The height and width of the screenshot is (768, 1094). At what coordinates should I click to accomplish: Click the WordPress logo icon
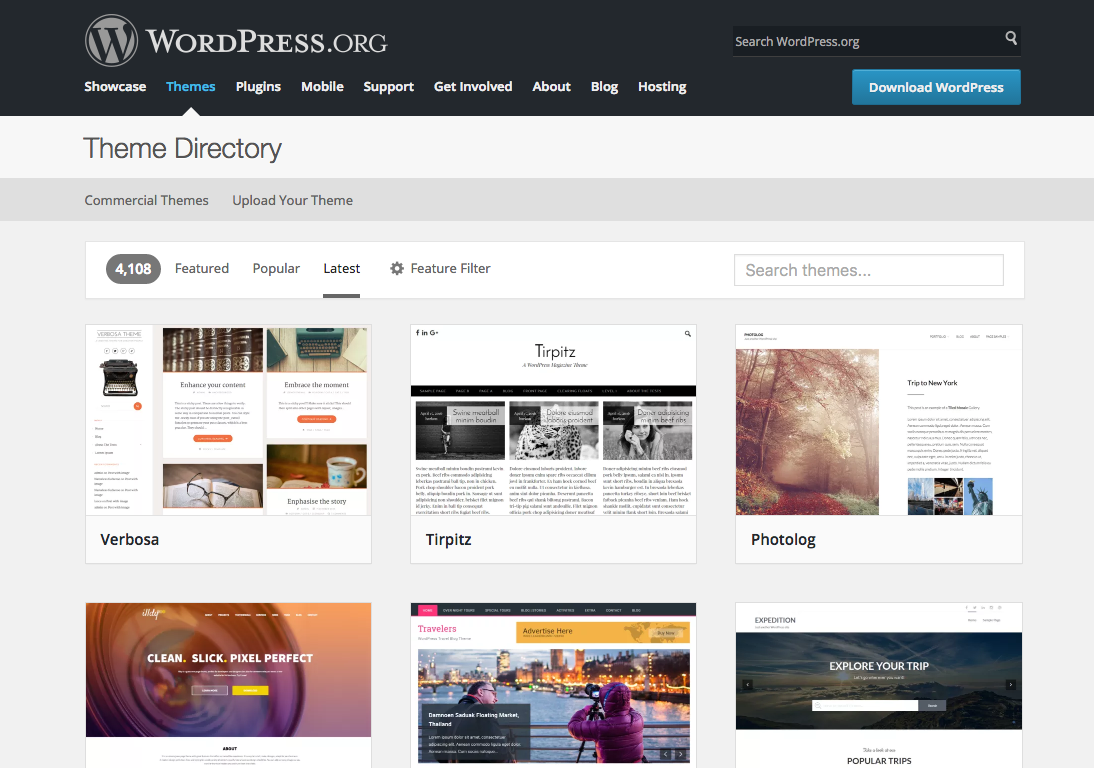111,40
